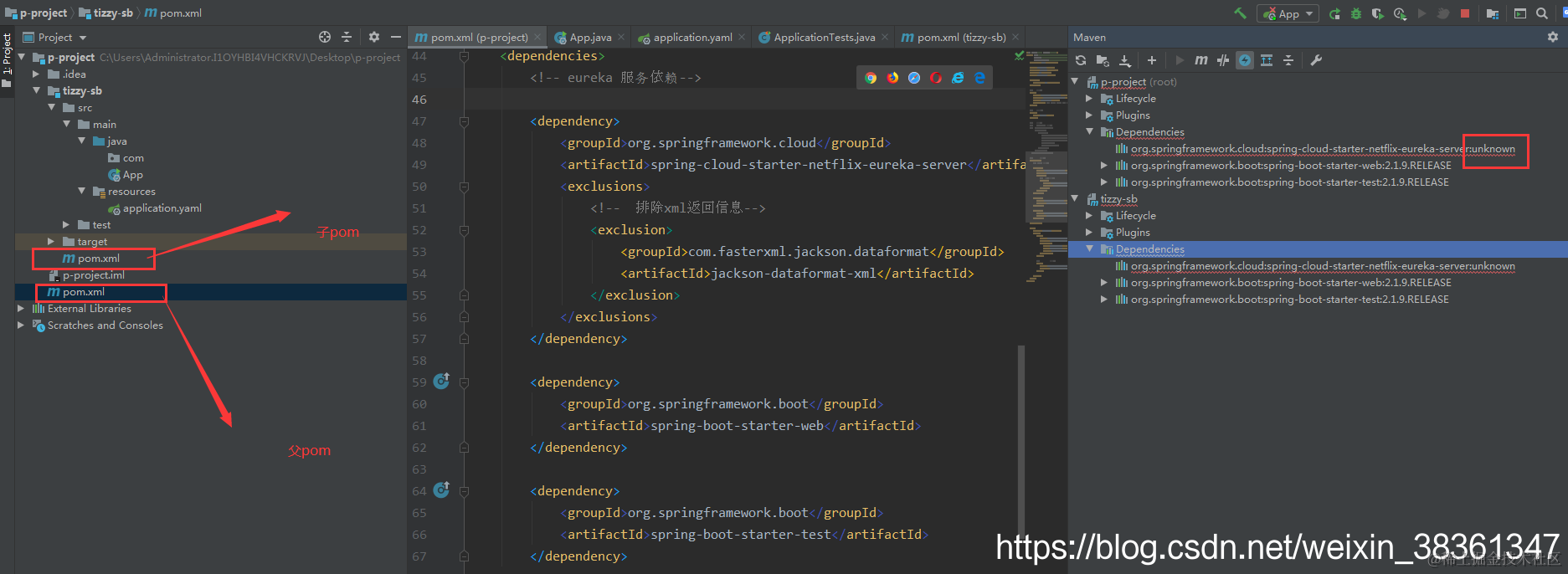Expand the test folder
1568x574 pixels.
point(66,224)
